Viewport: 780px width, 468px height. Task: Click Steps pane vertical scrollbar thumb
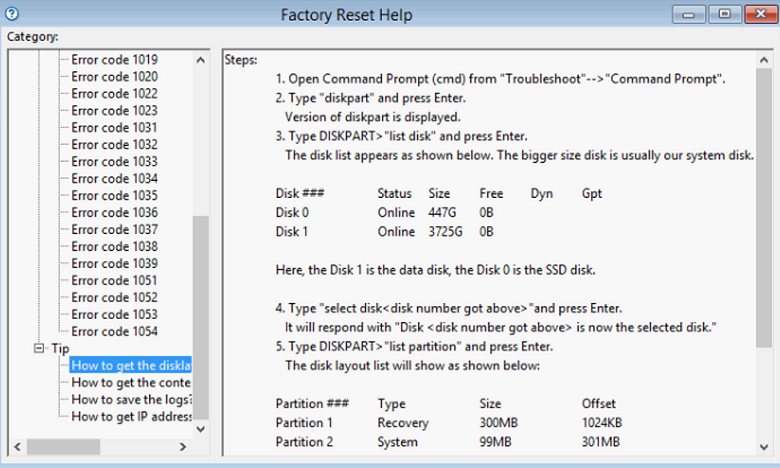[764, 208]
